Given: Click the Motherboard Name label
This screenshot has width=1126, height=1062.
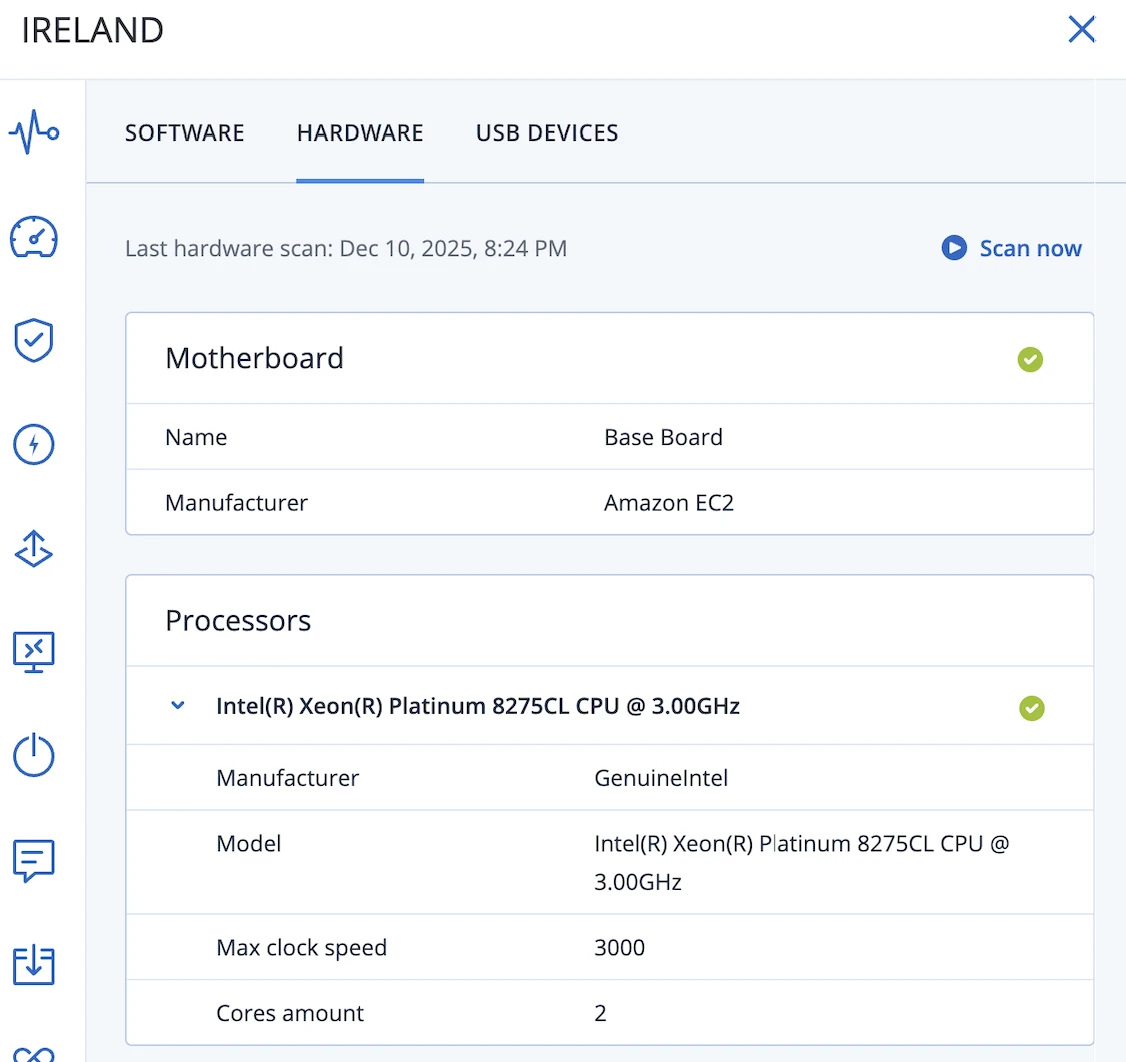Looking at the screenshot, I should (x=196, y=437).
